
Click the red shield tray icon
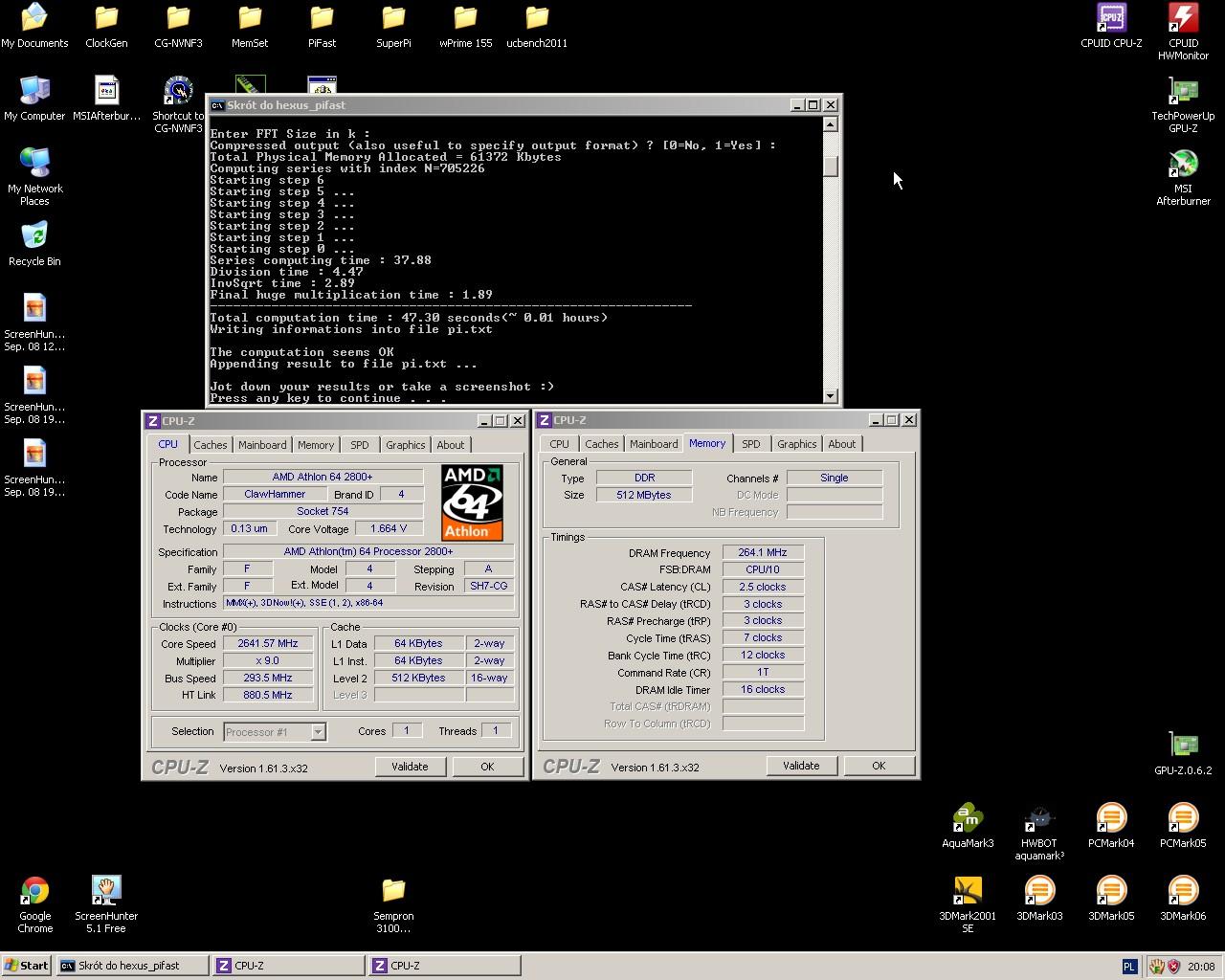point(1173,967)
